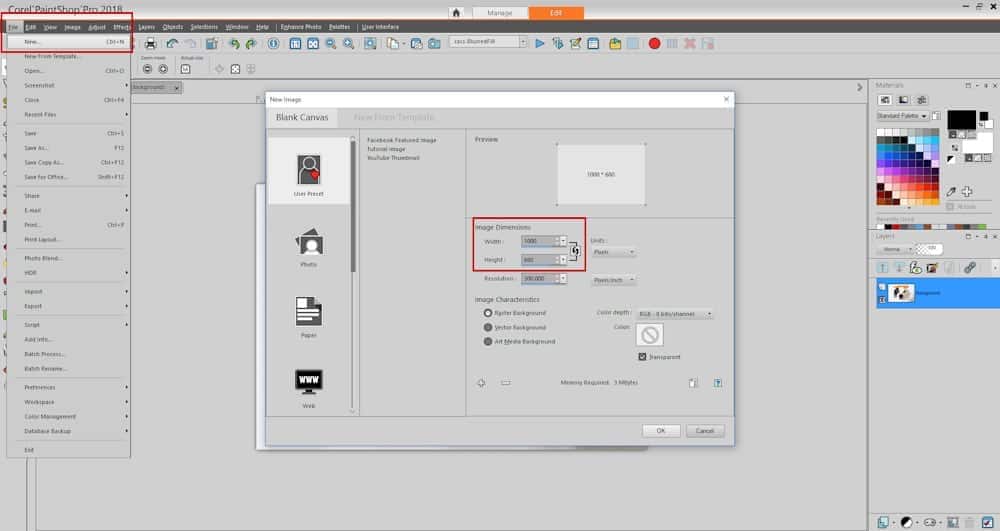Image resolution: width=1000 pixels, height=531 pixels.
Task: Click the Cancel button in dialog
Action: tap(704, 430)
